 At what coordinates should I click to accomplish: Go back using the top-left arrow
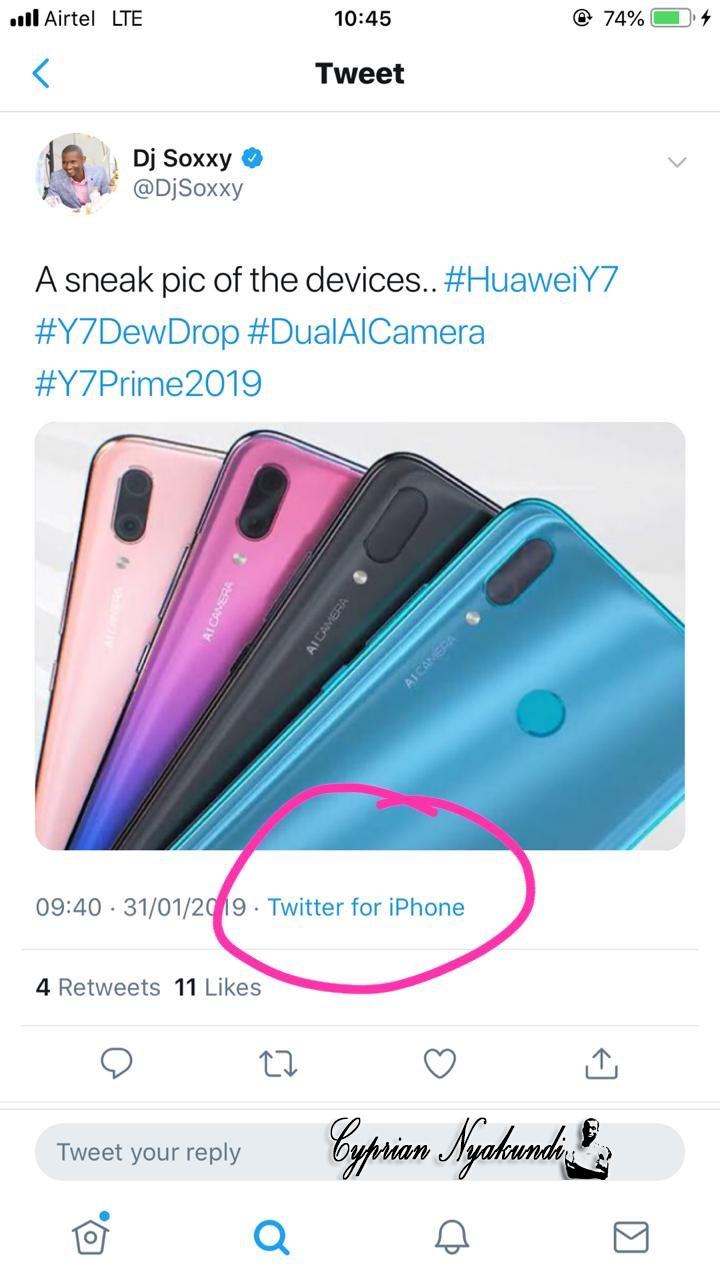[41, 73]
